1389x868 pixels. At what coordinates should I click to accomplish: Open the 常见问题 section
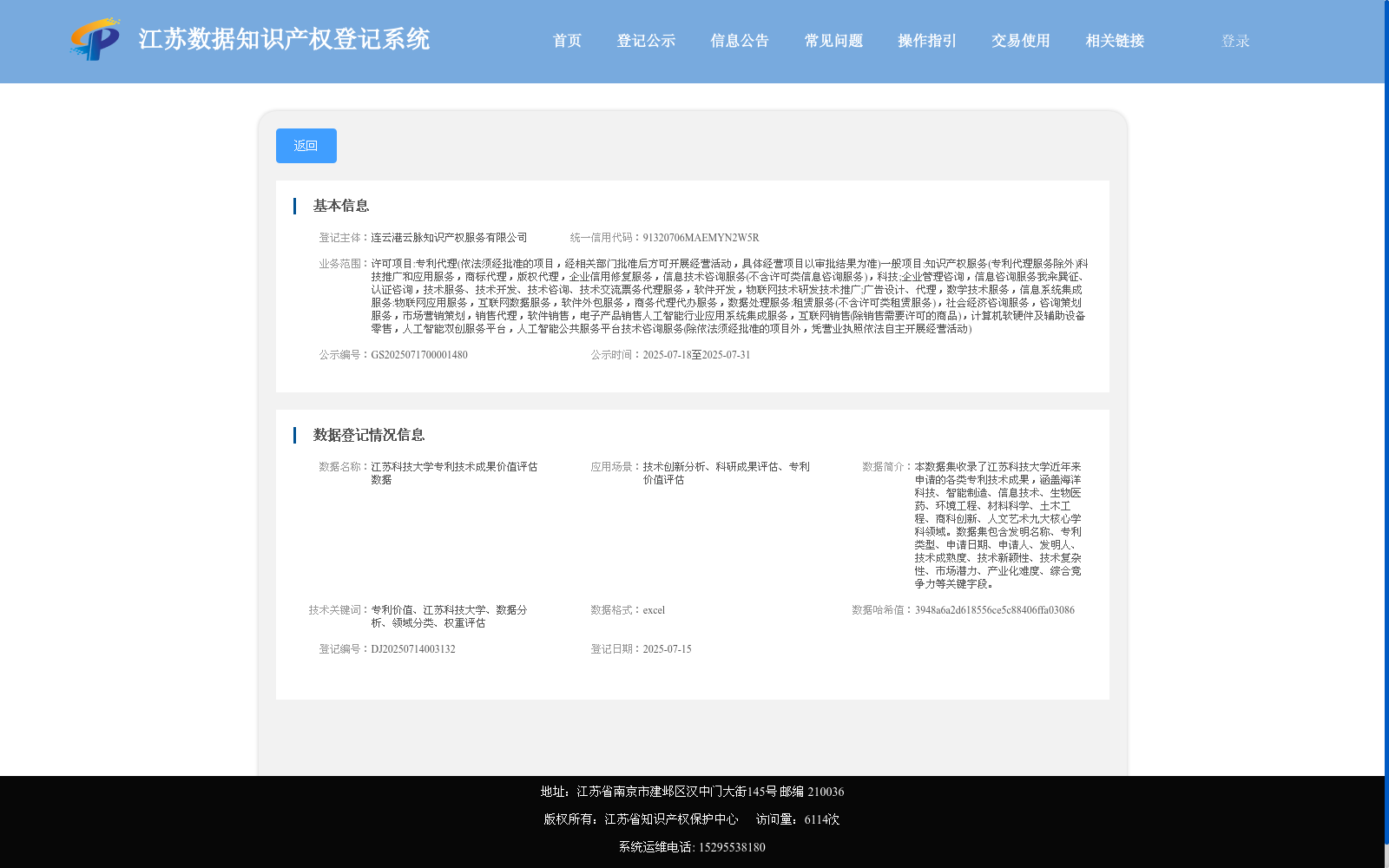coord(833,40)
